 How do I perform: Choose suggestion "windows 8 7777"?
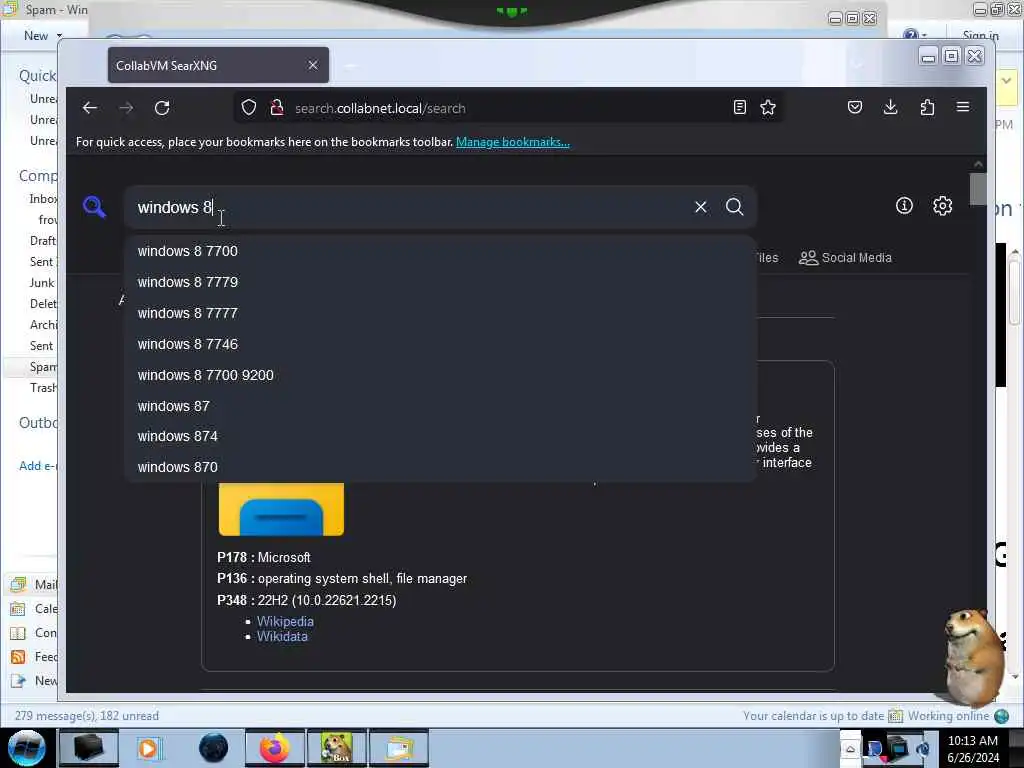coord(440,313)
